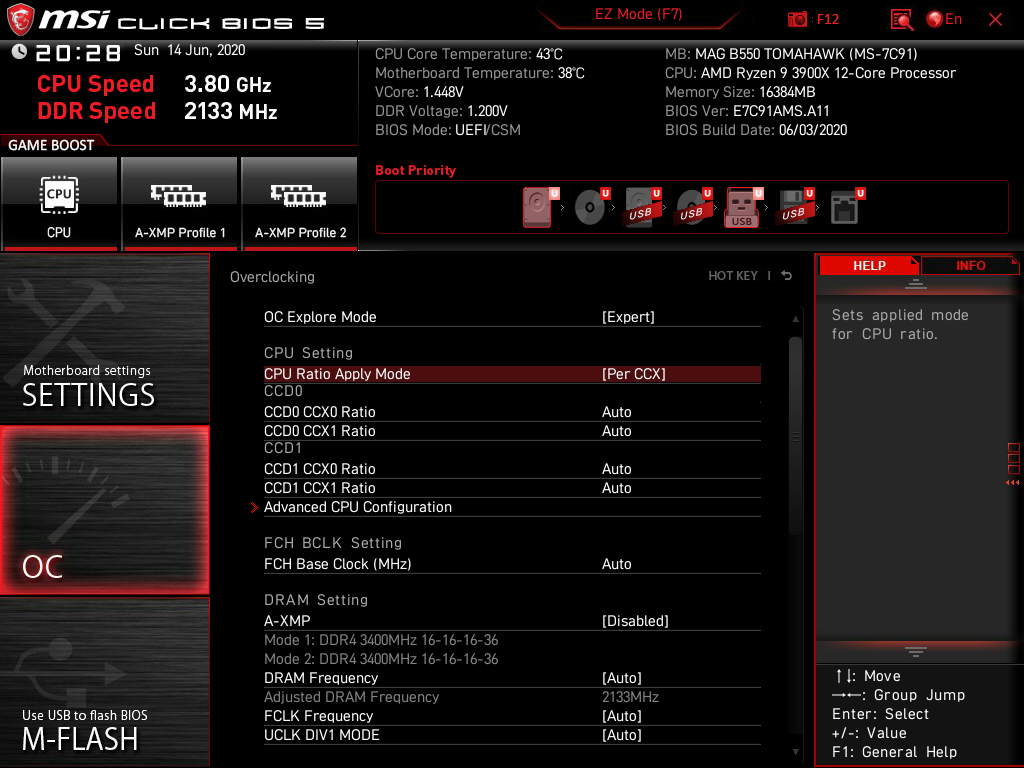Open the INFO tab
The image size is (1024, 768).
(x=970, y=266)
